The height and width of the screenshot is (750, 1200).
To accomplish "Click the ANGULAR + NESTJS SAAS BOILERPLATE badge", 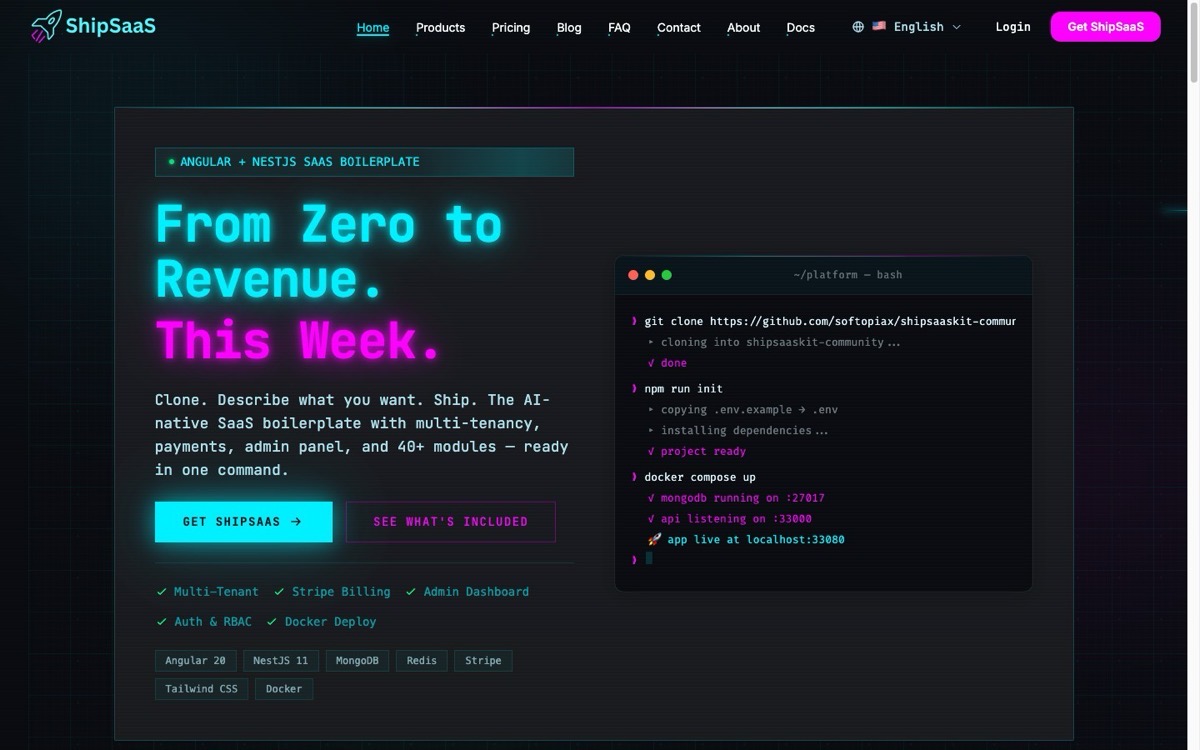I will tap(364, 162).
